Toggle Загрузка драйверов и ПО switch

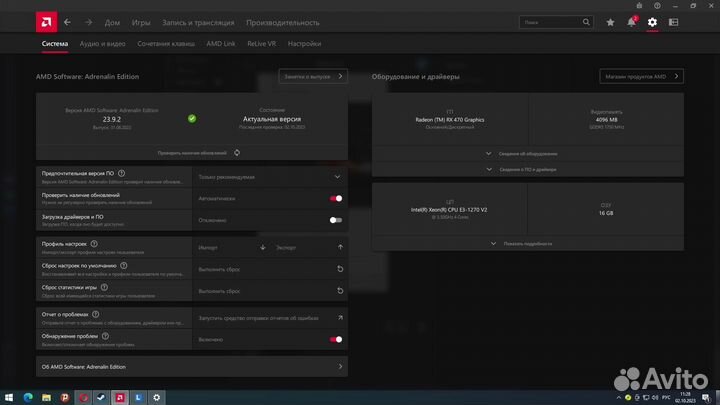click(336, 220)
